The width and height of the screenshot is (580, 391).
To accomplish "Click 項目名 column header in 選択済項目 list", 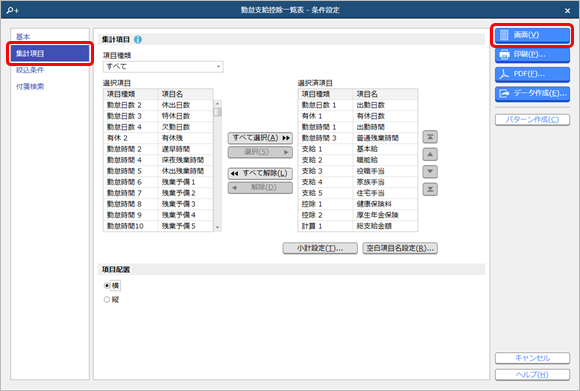I will 385,94.
